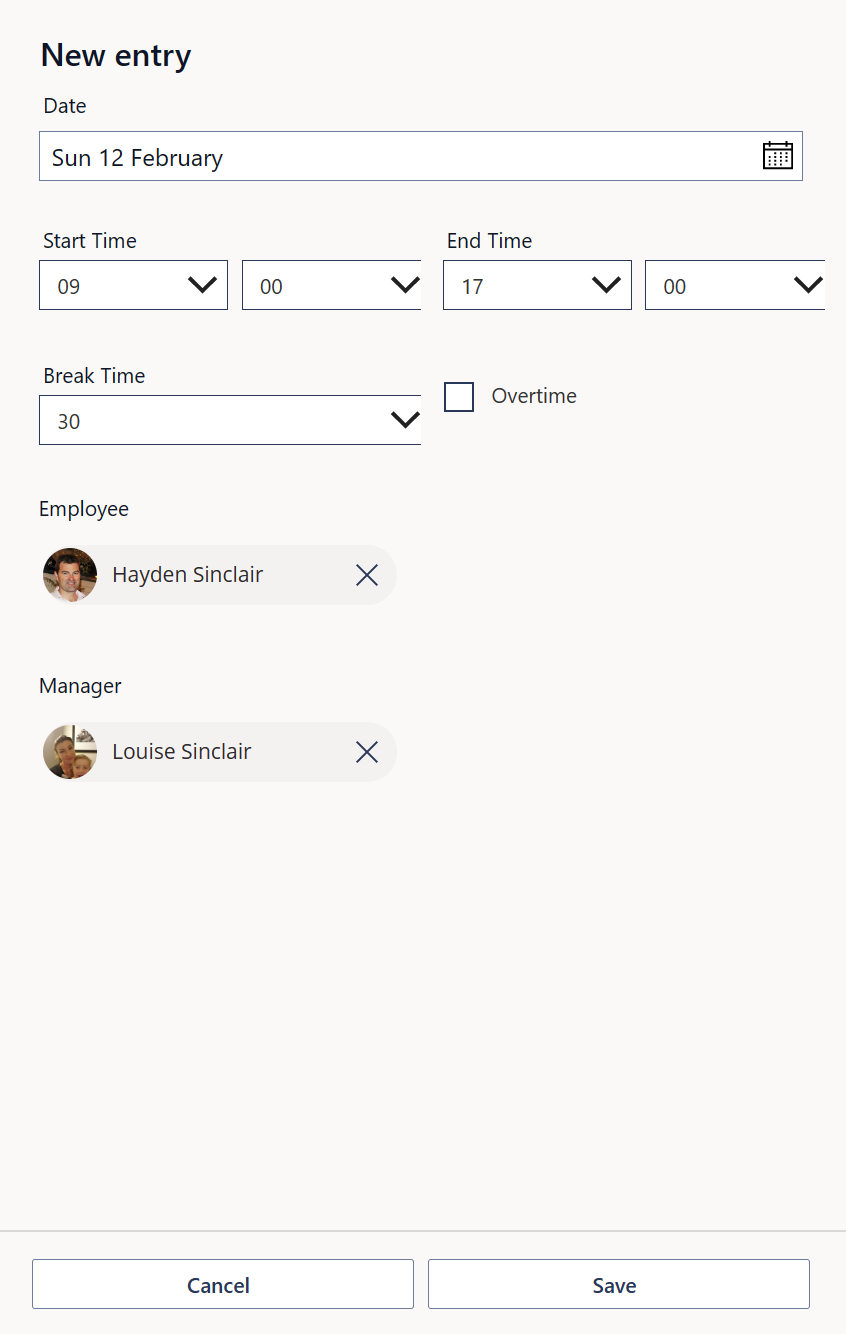
Task: Open the calendar date picker icon
Action: [x=777, y=156]
